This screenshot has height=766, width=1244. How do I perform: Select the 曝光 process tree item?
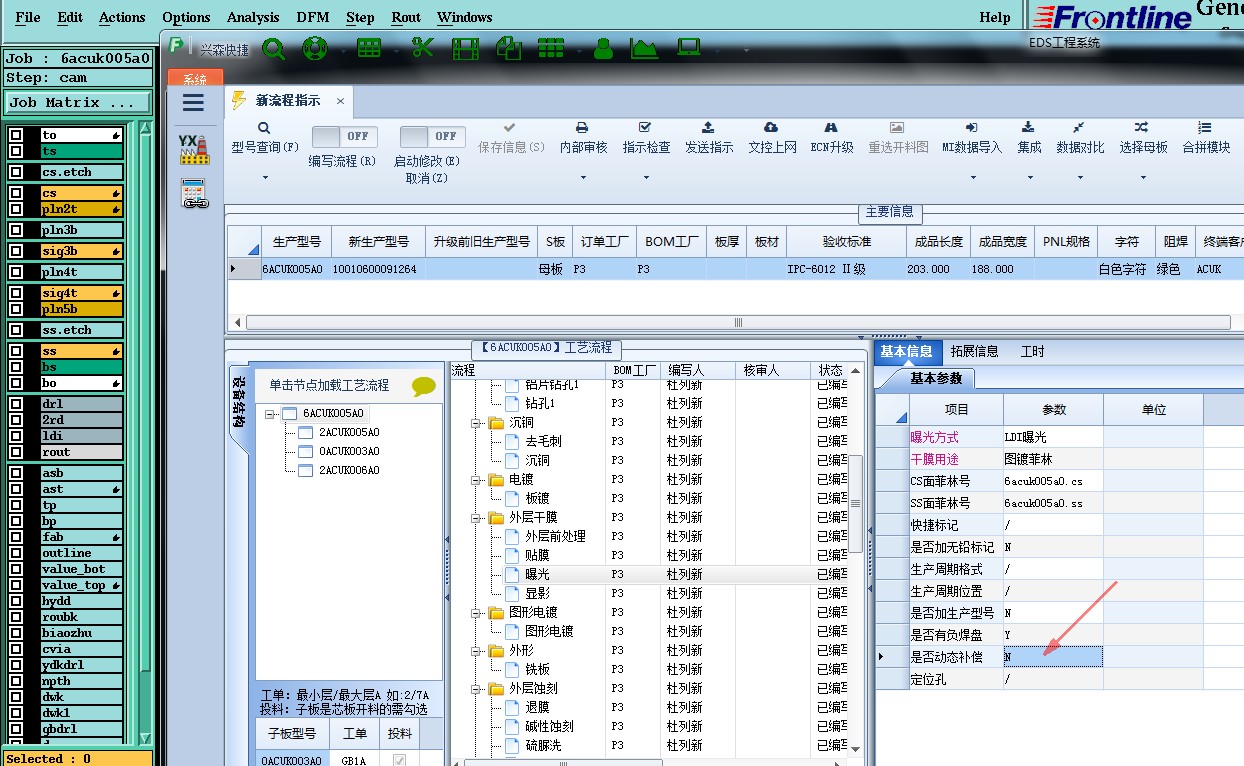point(537,575)
